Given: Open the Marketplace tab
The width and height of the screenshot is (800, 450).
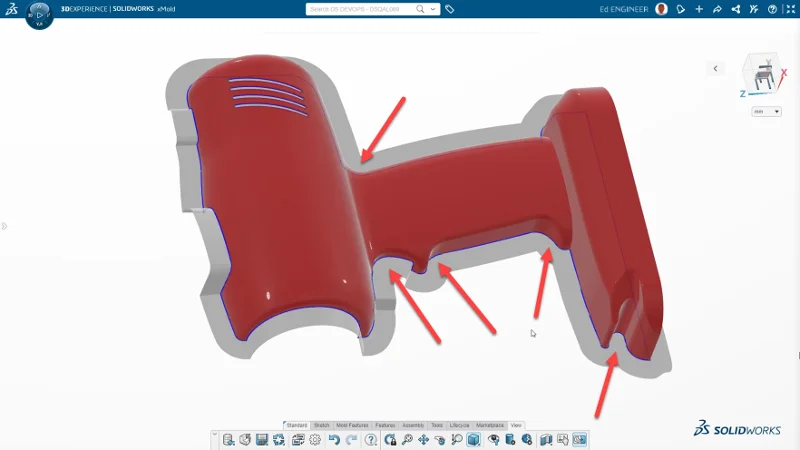Looking at the screenshot, I should point(490,425).
